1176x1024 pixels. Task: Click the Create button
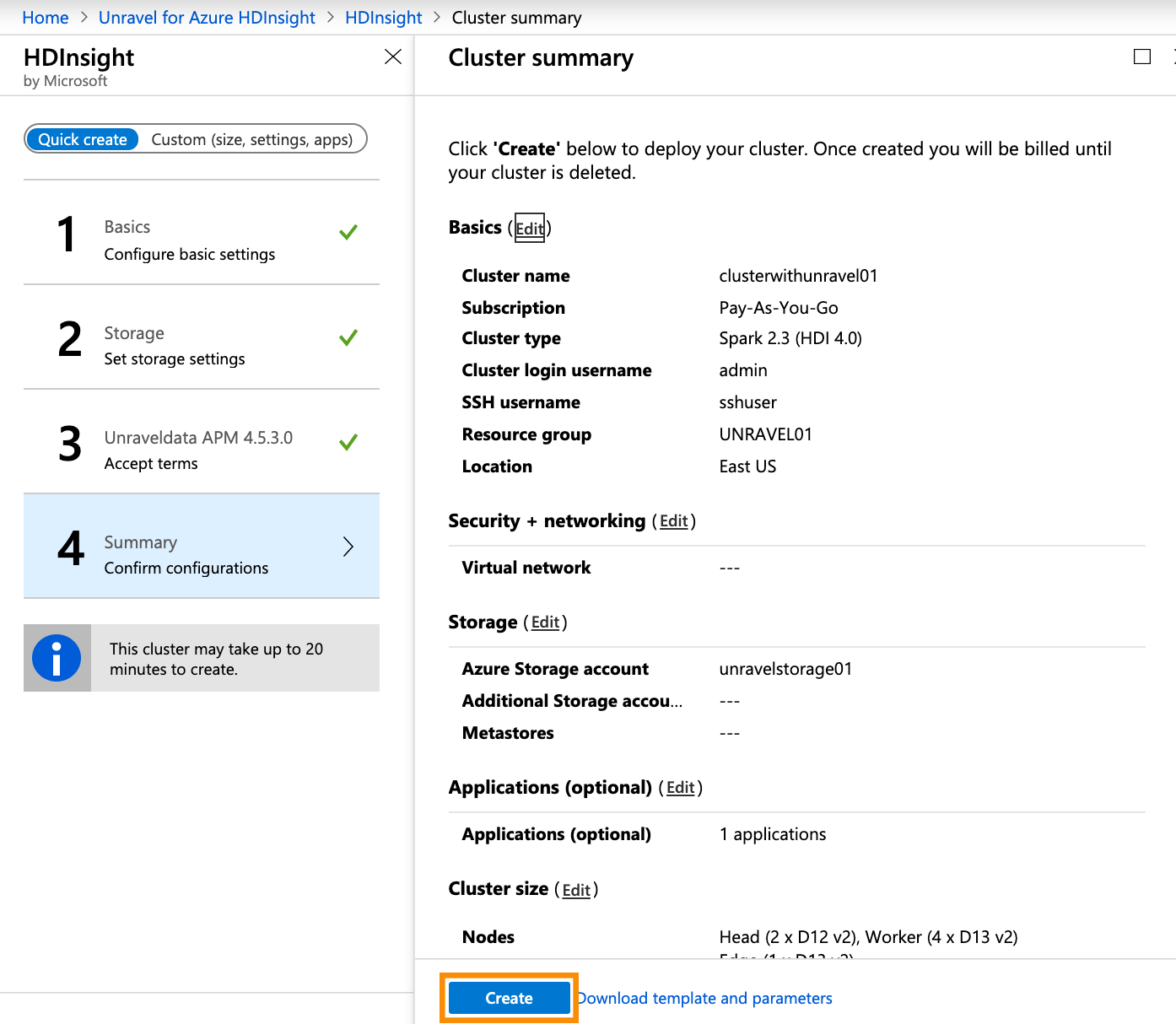tap(510, 998)
